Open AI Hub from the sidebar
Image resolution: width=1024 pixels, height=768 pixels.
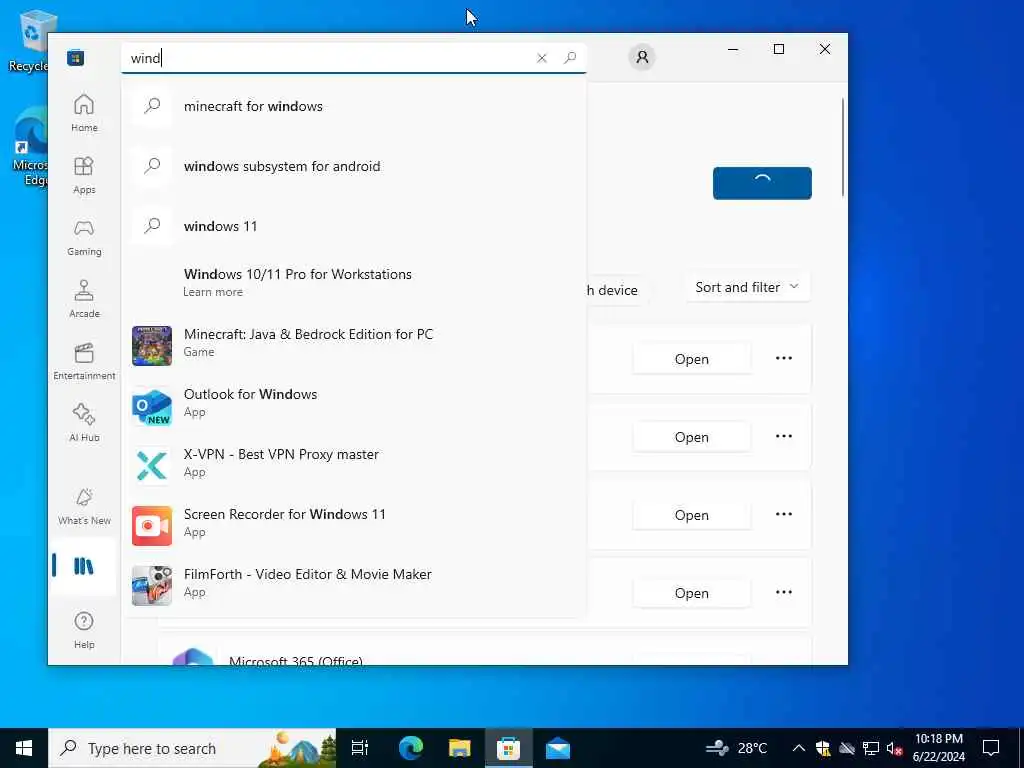(84, 423)
